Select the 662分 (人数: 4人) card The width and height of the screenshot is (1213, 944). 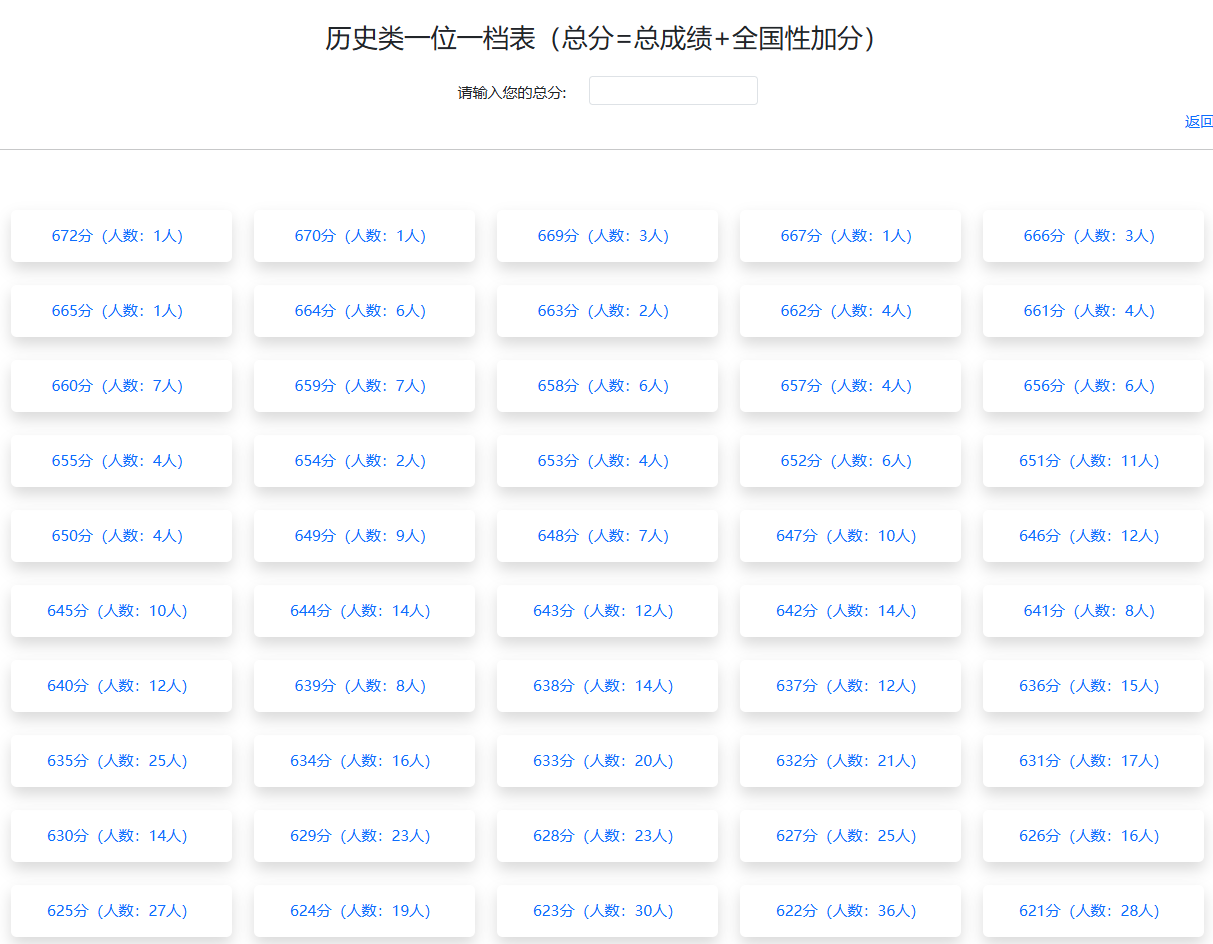(850, 311)
